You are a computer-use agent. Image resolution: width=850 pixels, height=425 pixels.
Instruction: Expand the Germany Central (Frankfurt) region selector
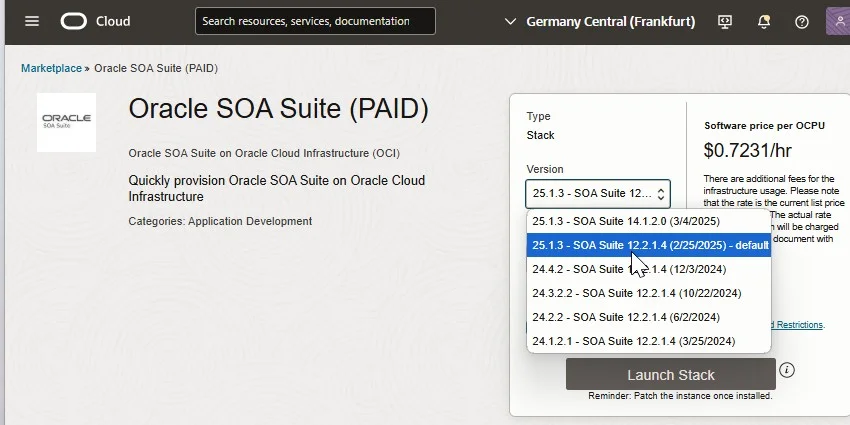click(600, 22)
